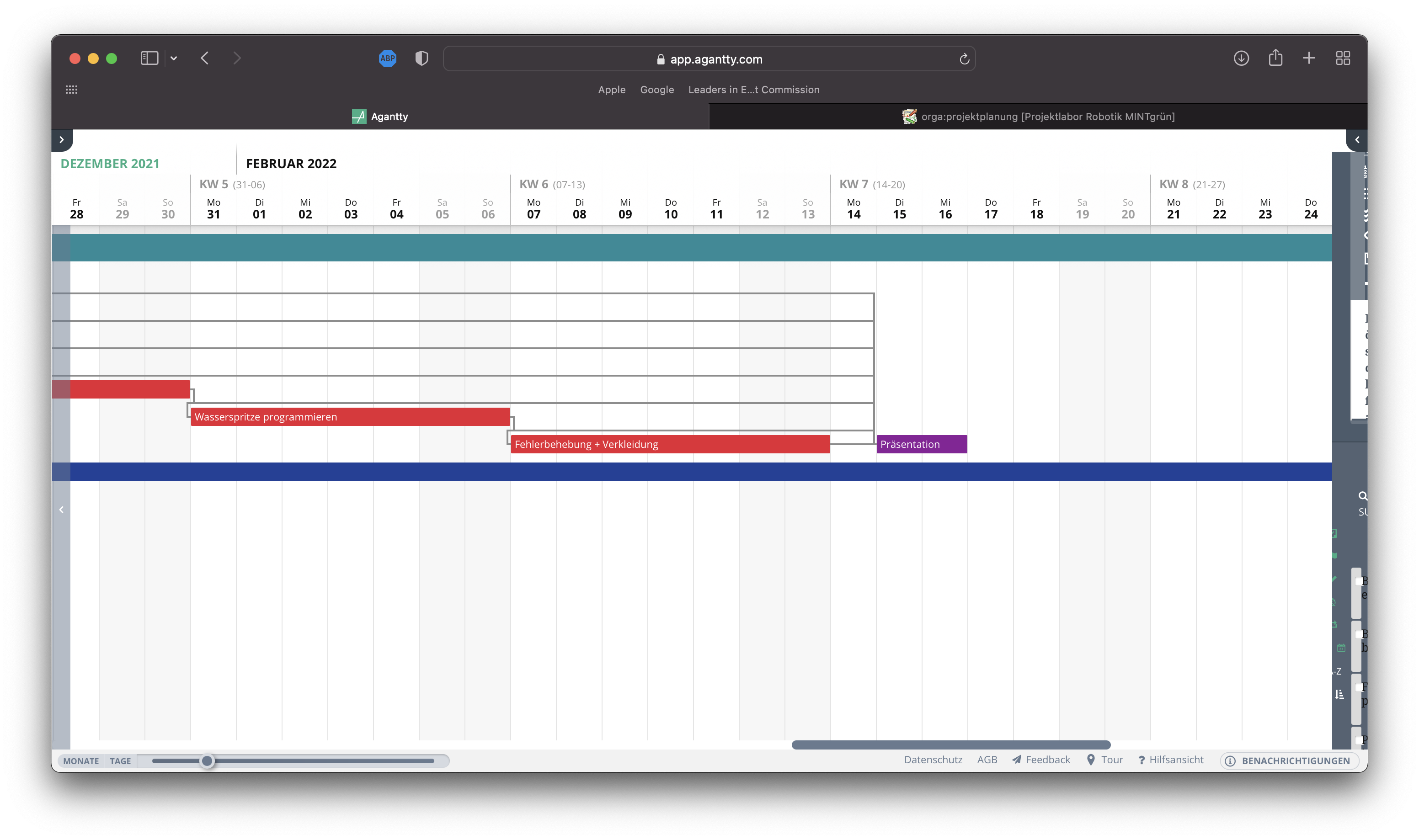Screen dimensions: 1419x840
Task: Switch timeline view to MONATE
Action: 81,761
